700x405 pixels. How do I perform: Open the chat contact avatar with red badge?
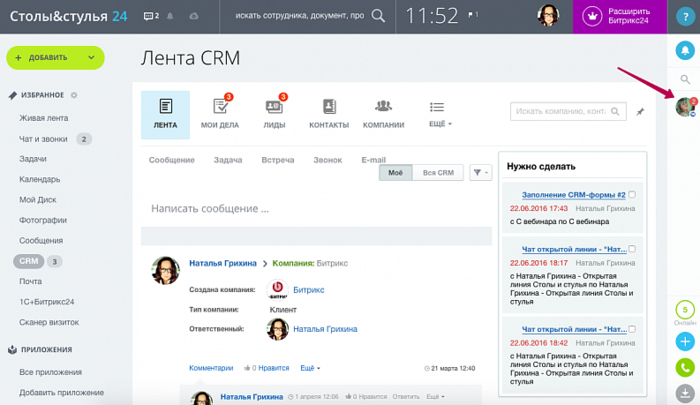pyautogui.click(x=685, y=107)
